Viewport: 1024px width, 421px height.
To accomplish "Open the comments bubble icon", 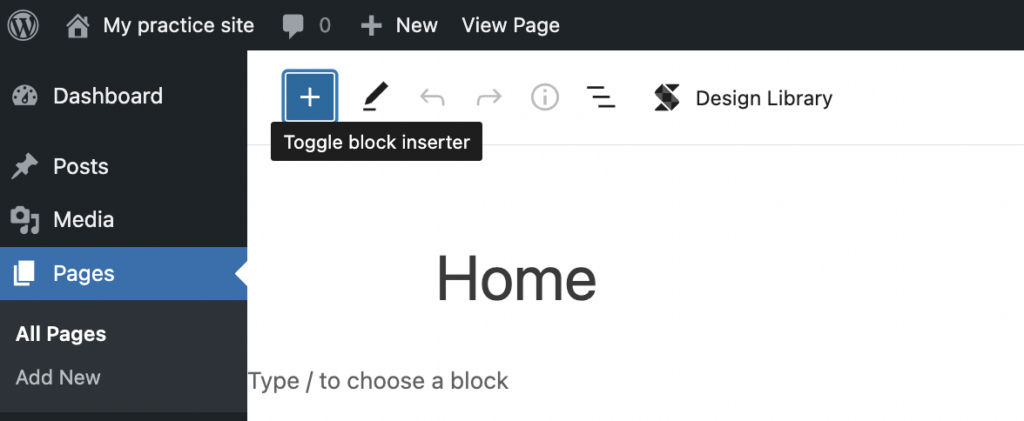I will point(293,26).
